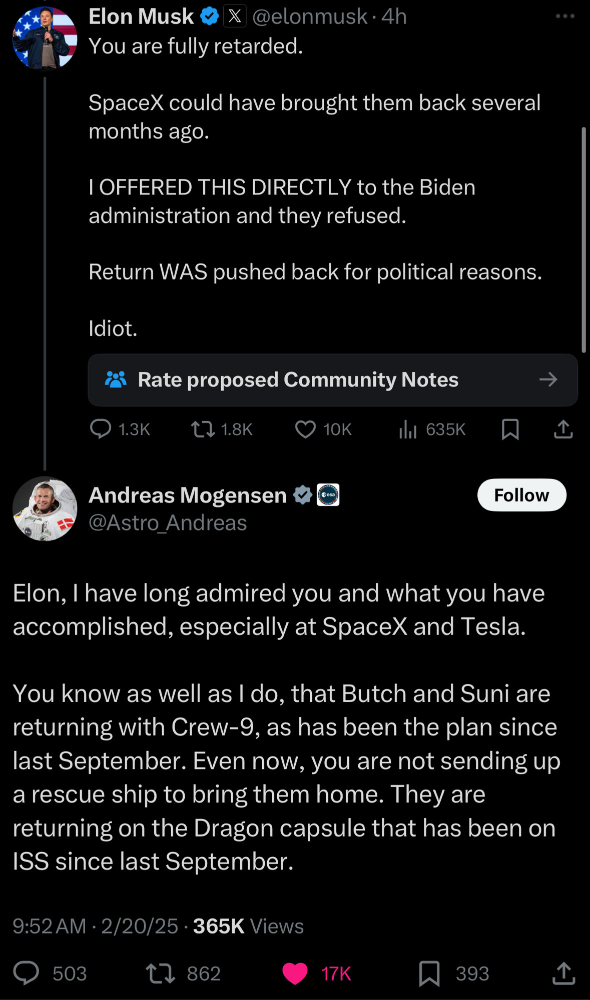Repost Elon Musk's tweet
This screenshot has height=1000, width=590.
pyautogui.click(x=222, y=429)
